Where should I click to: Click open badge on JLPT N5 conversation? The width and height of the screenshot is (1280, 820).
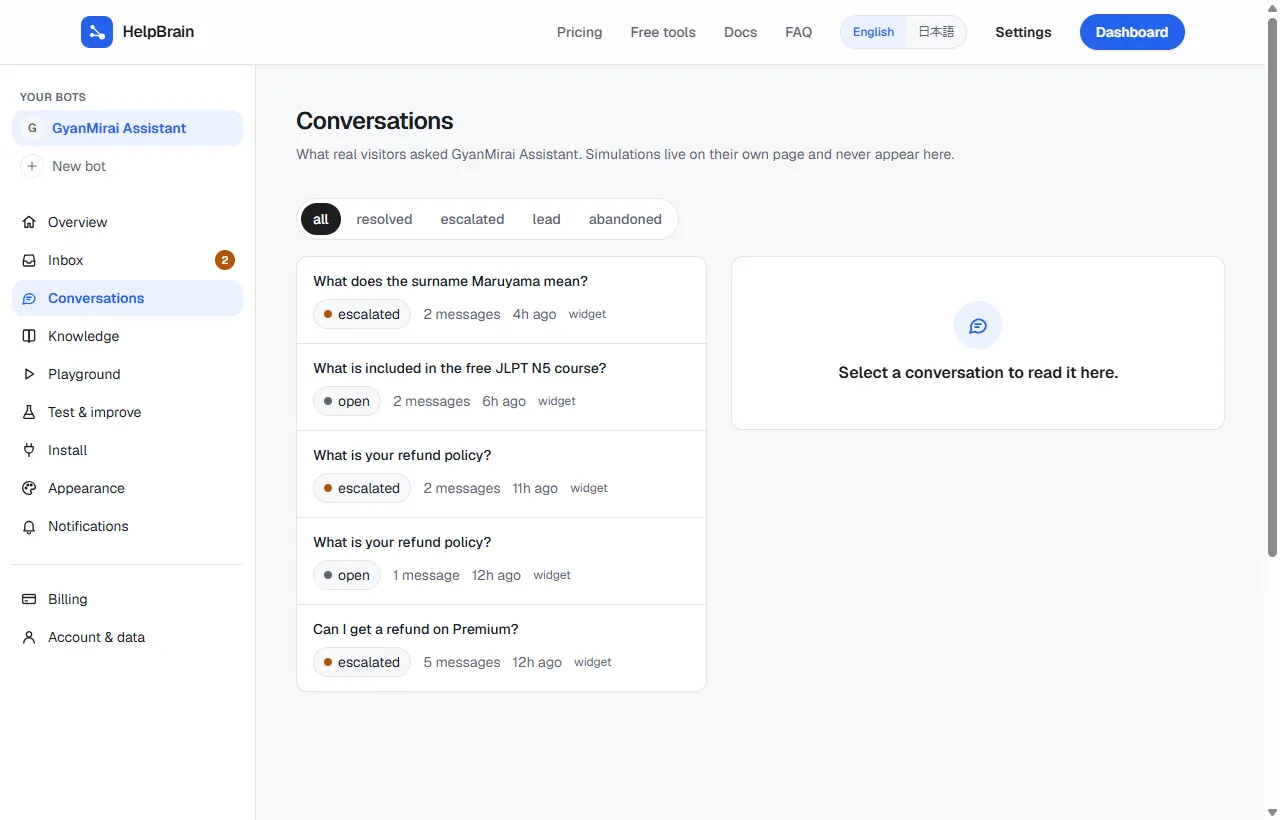click(347, 401)
